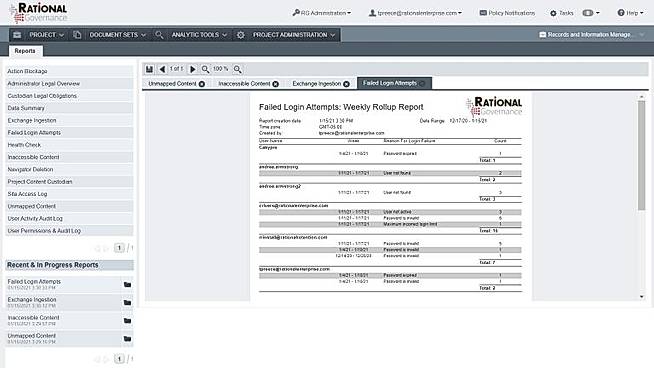
Task: Click the recent reports page number field
Action: click(x=119, y=359)
